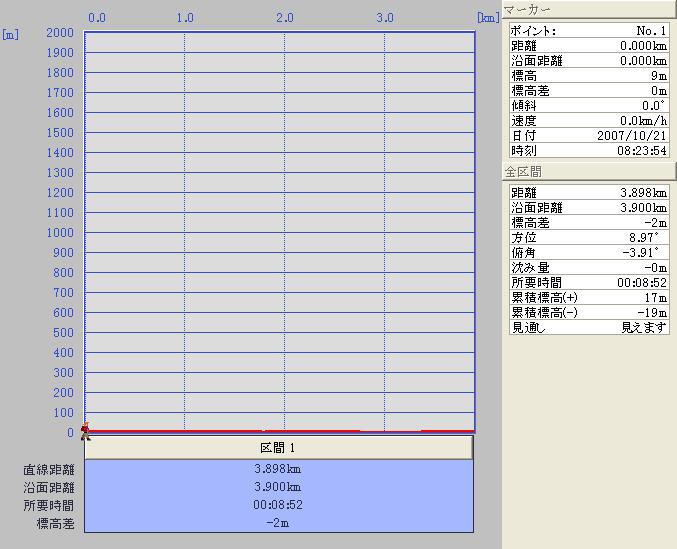Click the 時刻 08:23:54 field
This screenshot has height=549, width=677.
click(588, 151)
